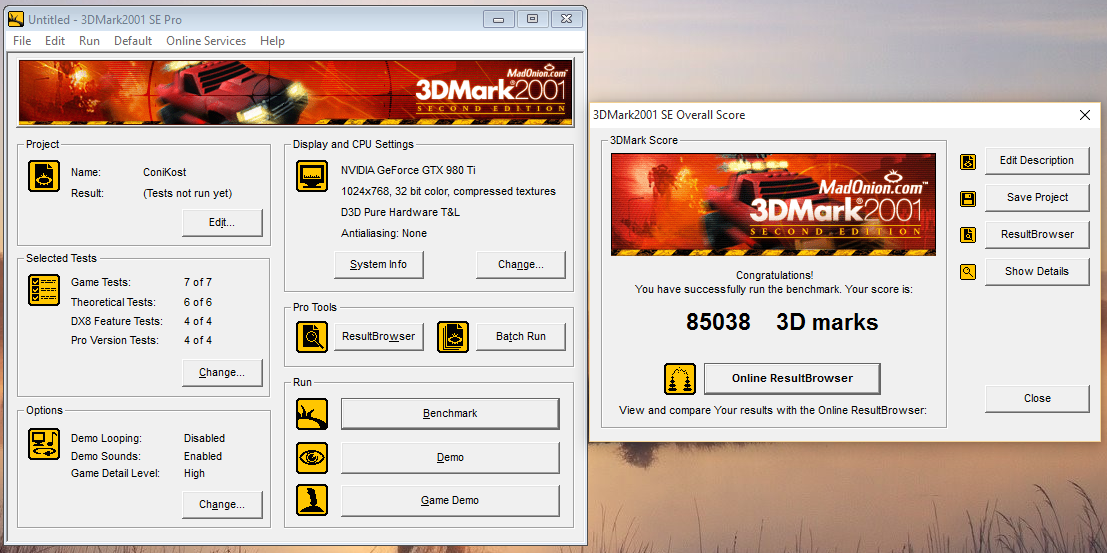Open the Default menu
The width and height of the screenshot is (1107, 553).
(133, 41)
